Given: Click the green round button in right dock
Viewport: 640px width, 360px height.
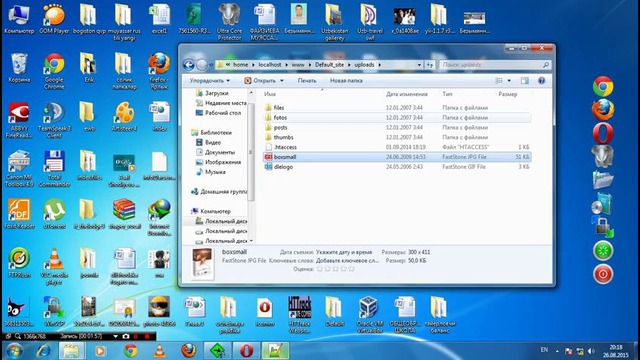Looking at the screenshot, I should [x=603, y=251].
